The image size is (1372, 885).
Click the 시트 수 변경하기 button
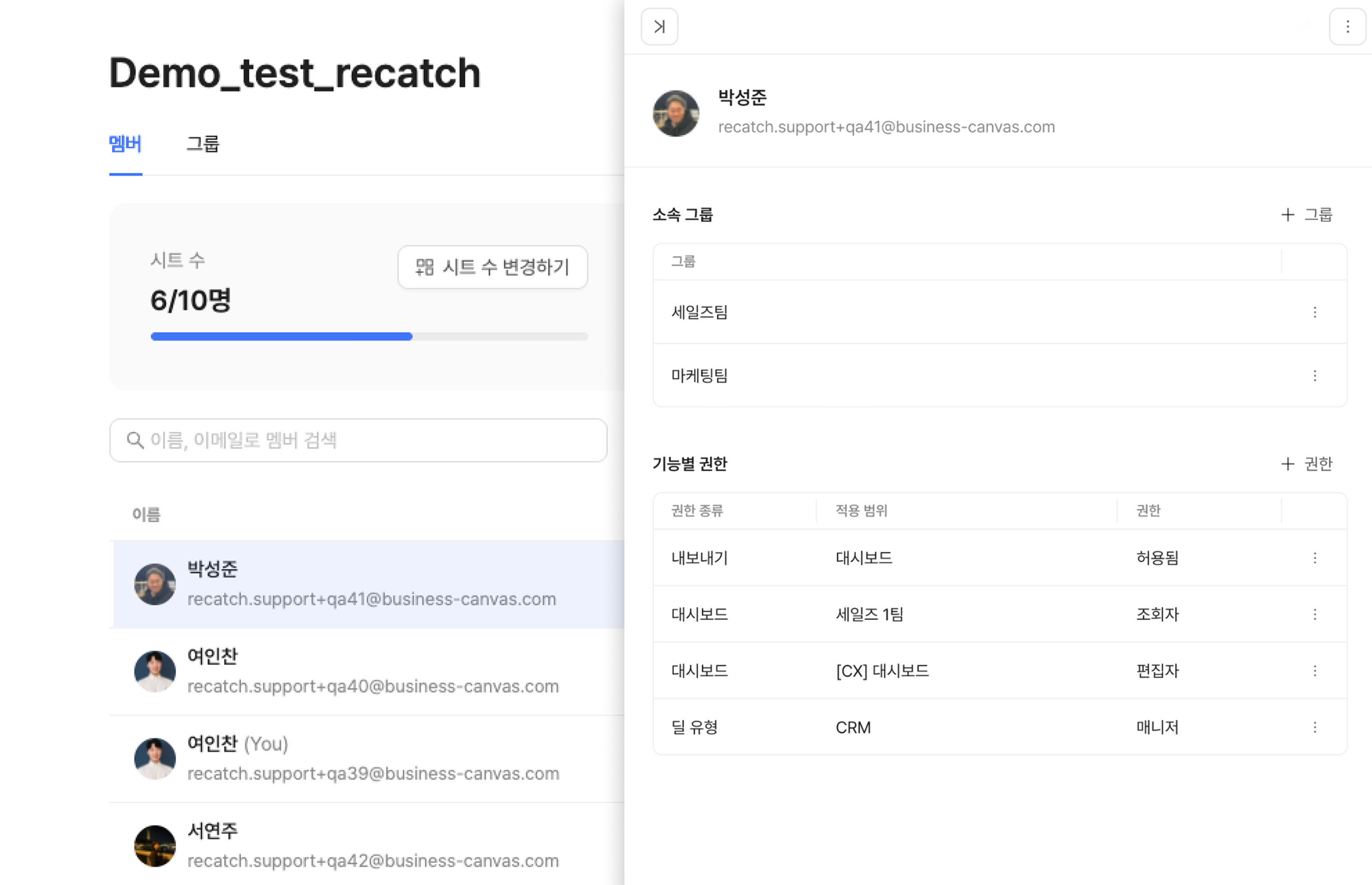tap(492, 267)
